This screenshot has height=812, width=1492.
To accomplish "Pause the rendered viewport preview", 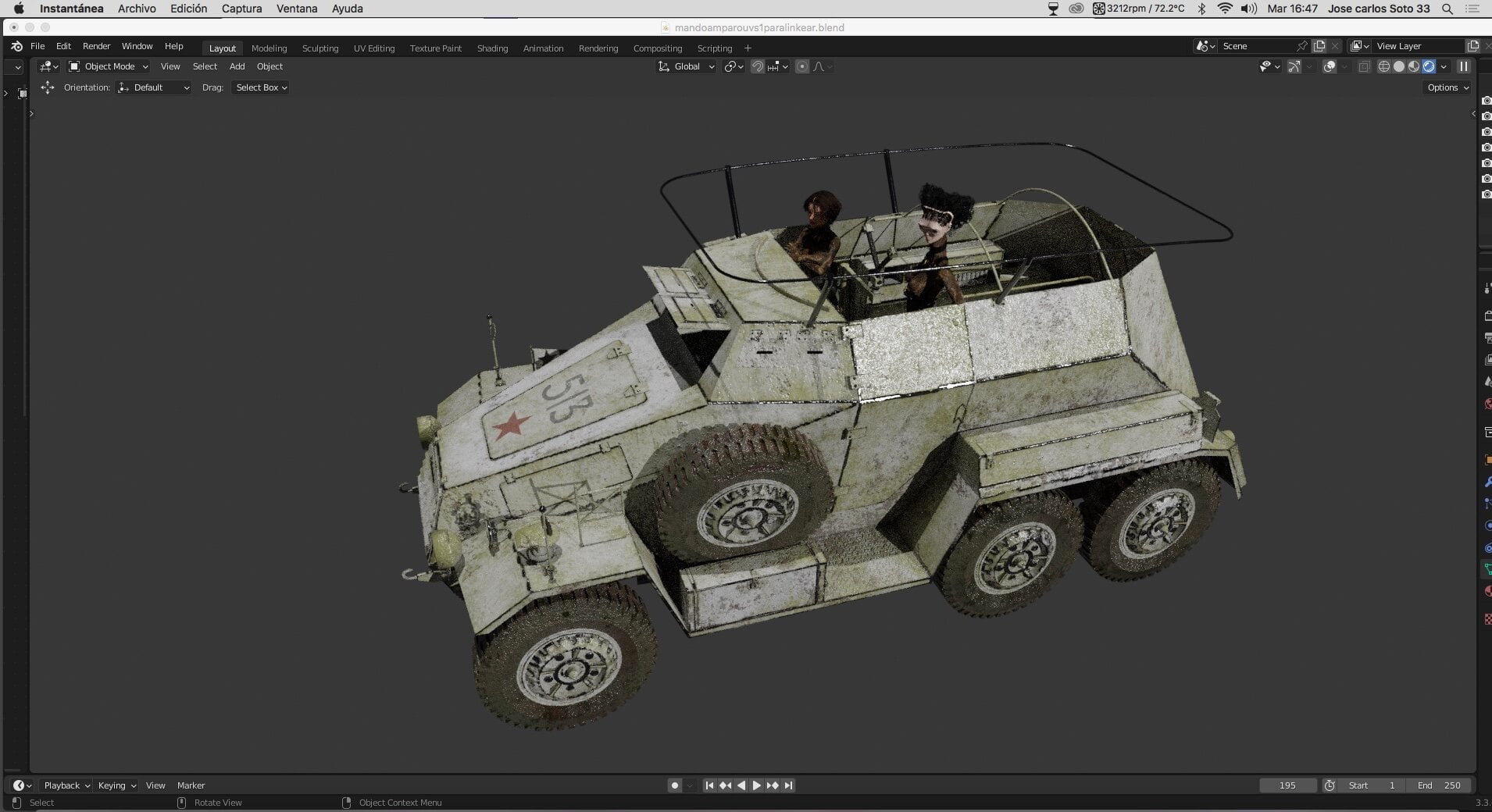I will click(1464, 66).
